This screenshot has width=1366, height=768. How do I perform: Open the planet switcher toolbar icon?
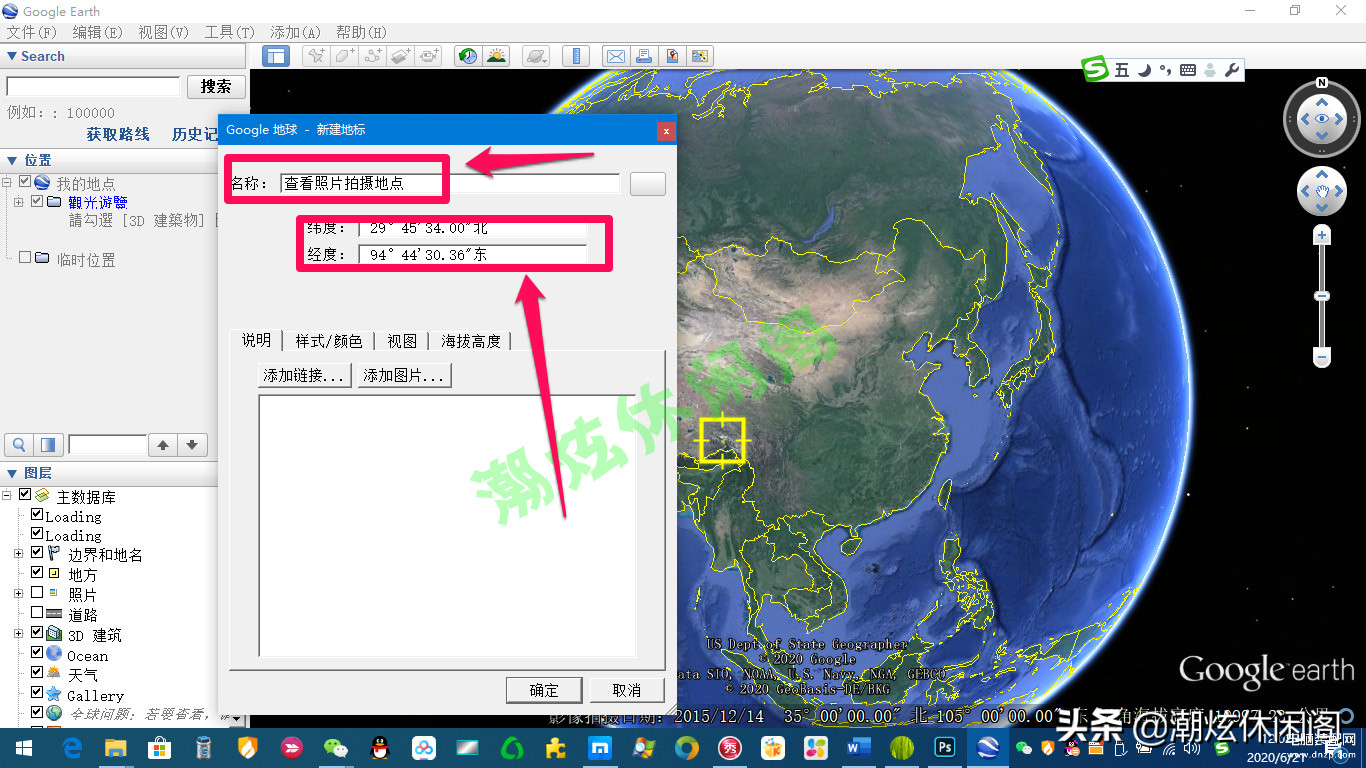(536, 56)
